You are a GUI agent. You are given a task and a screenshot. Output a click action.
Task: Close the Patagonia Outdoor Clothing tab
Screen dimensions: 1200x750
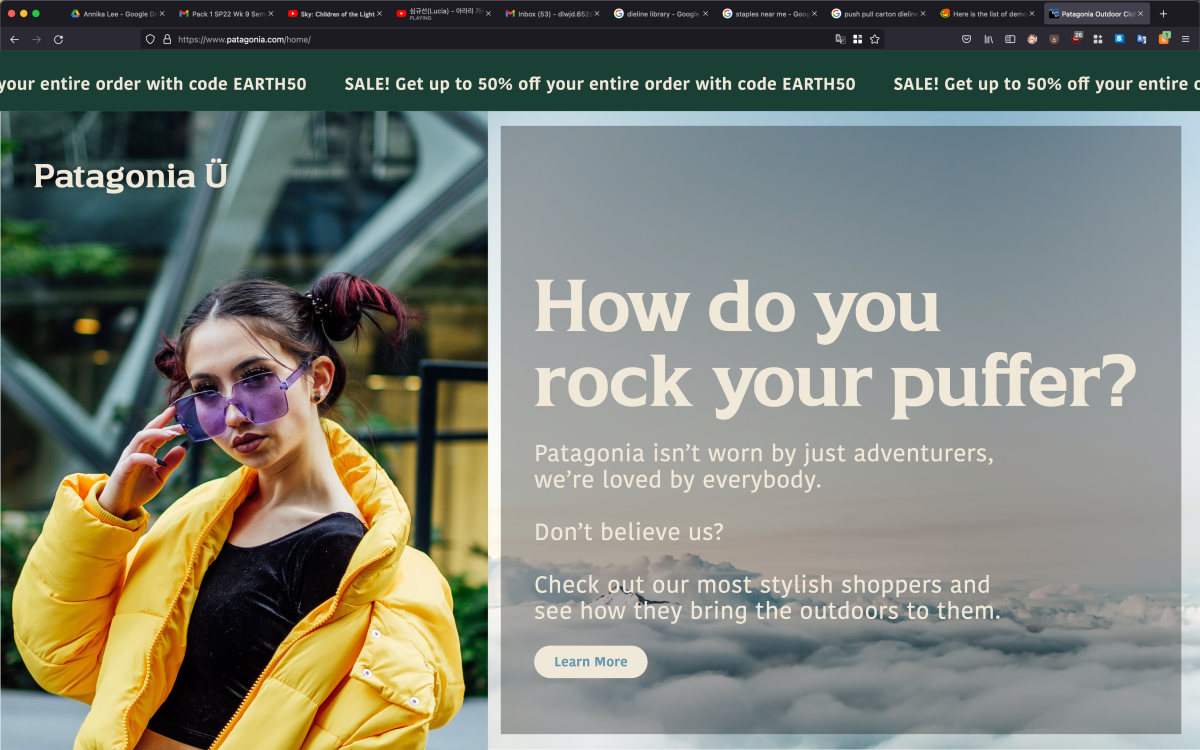click(x=1140, y=14)
